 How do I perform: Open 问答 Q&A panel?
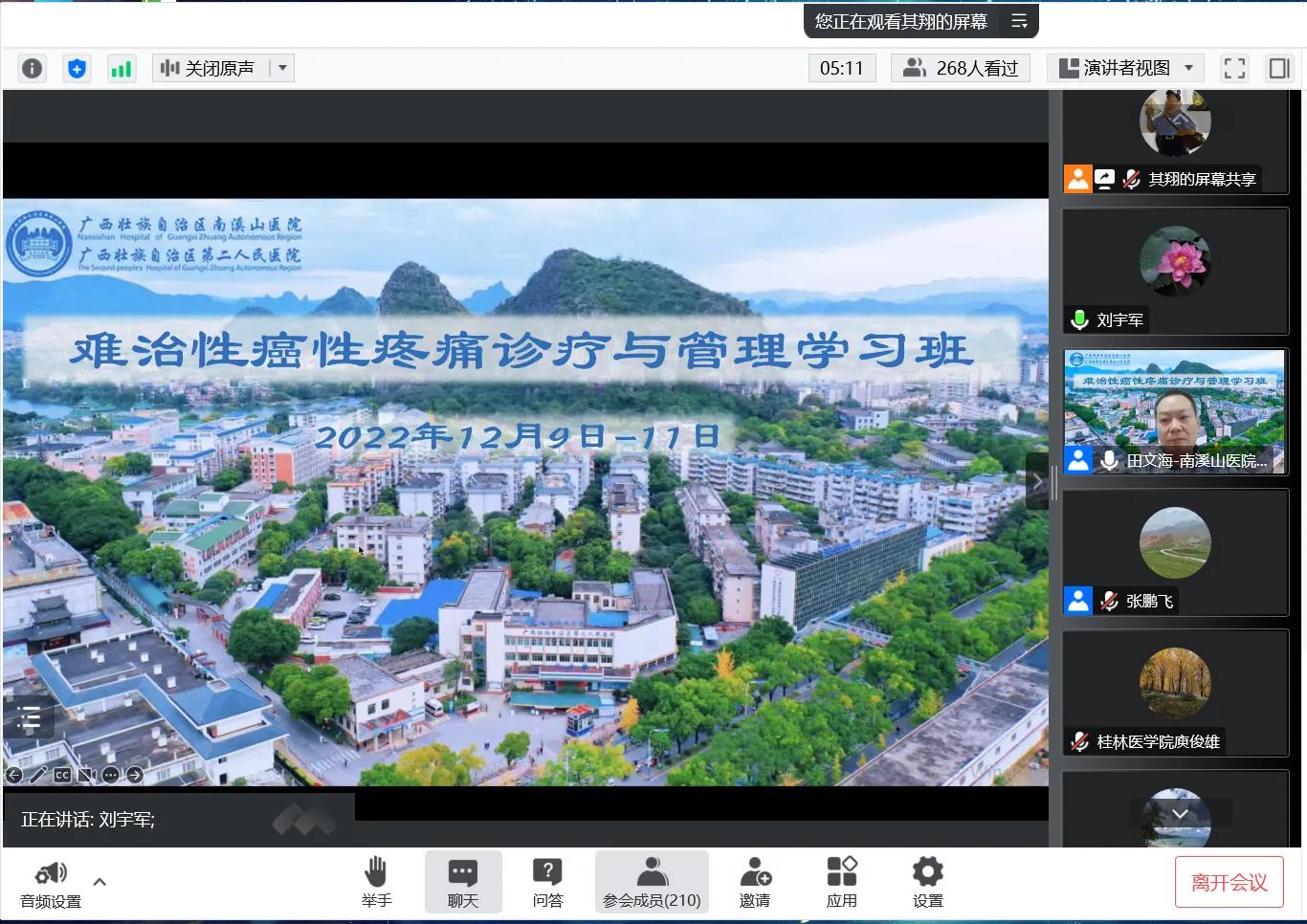point(547,883)
